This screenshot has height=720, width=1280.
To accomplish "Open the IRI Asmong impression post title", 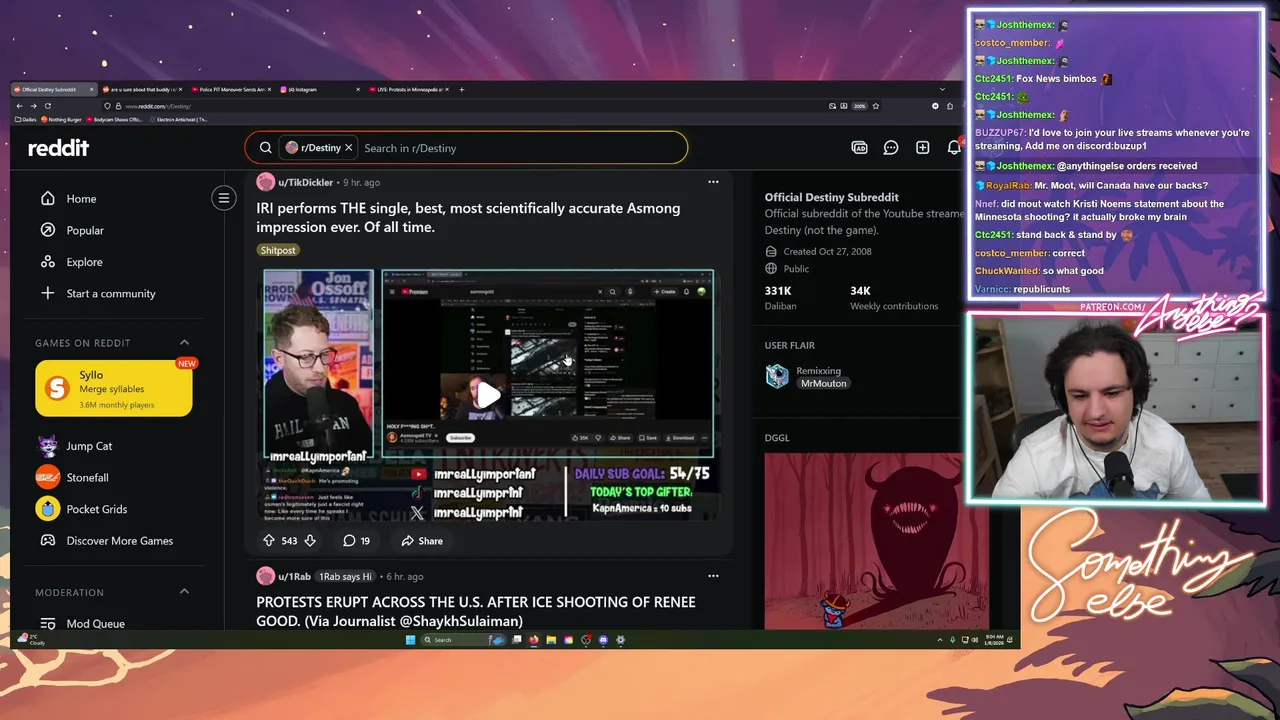I will pyautogui.click(x=468, y=217).
